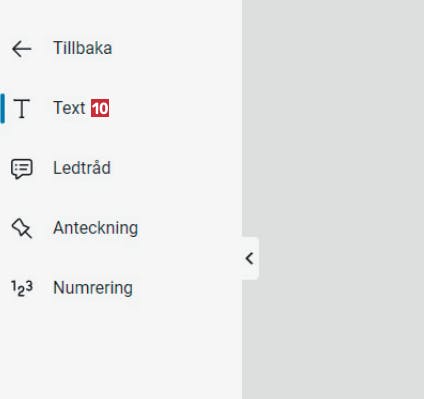Click the blue active indicator next to Text
The height and width of the screenshot is (399, 424).
2,109
